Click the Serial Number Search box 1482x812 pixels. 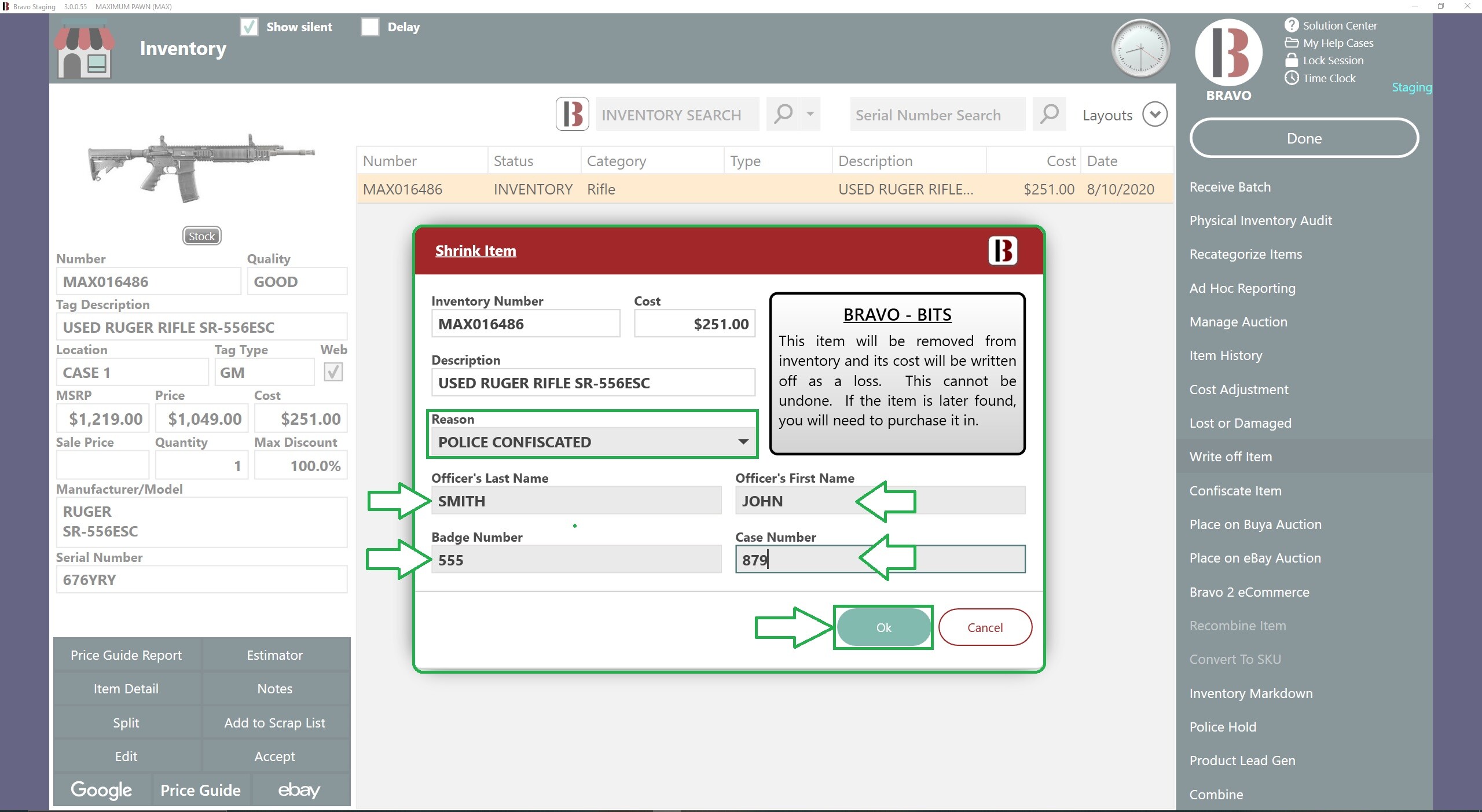click(937, 115)
